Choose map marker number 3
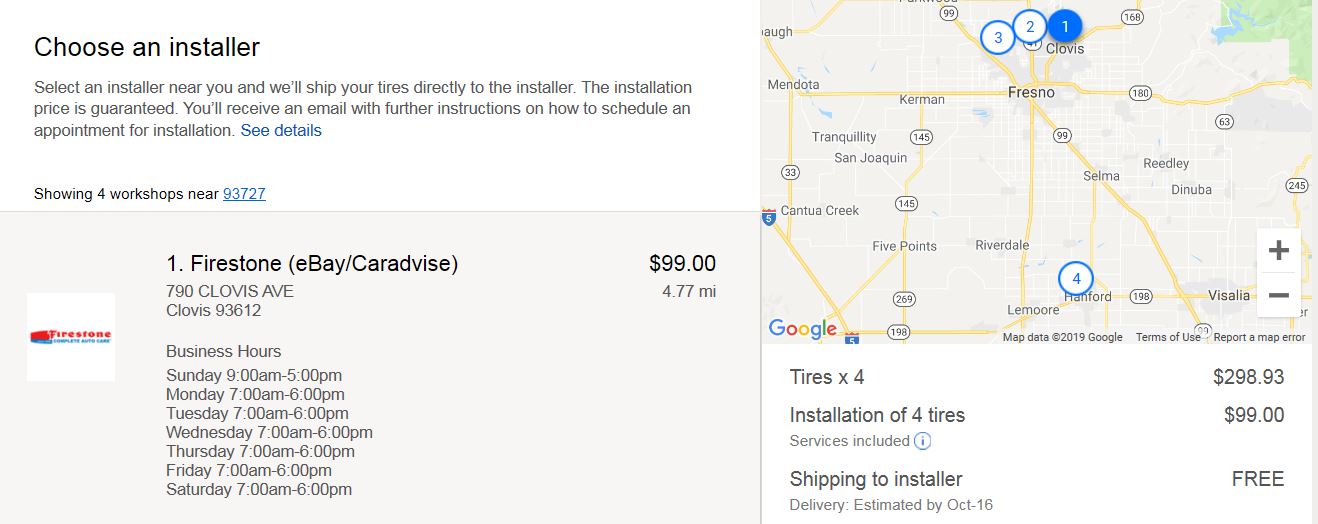Screen dimensions: 1318x524 point(997,38)
